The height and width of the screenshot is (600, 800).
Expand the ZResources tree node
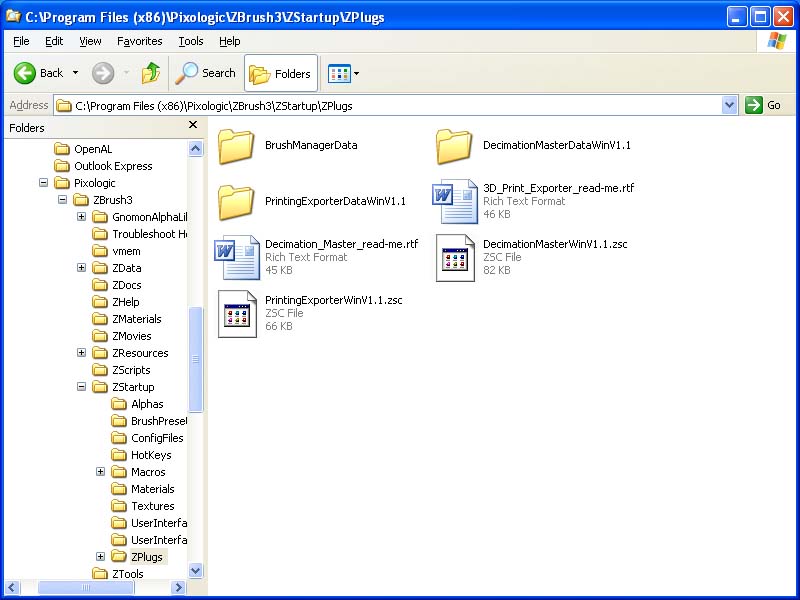pos(81,353)
